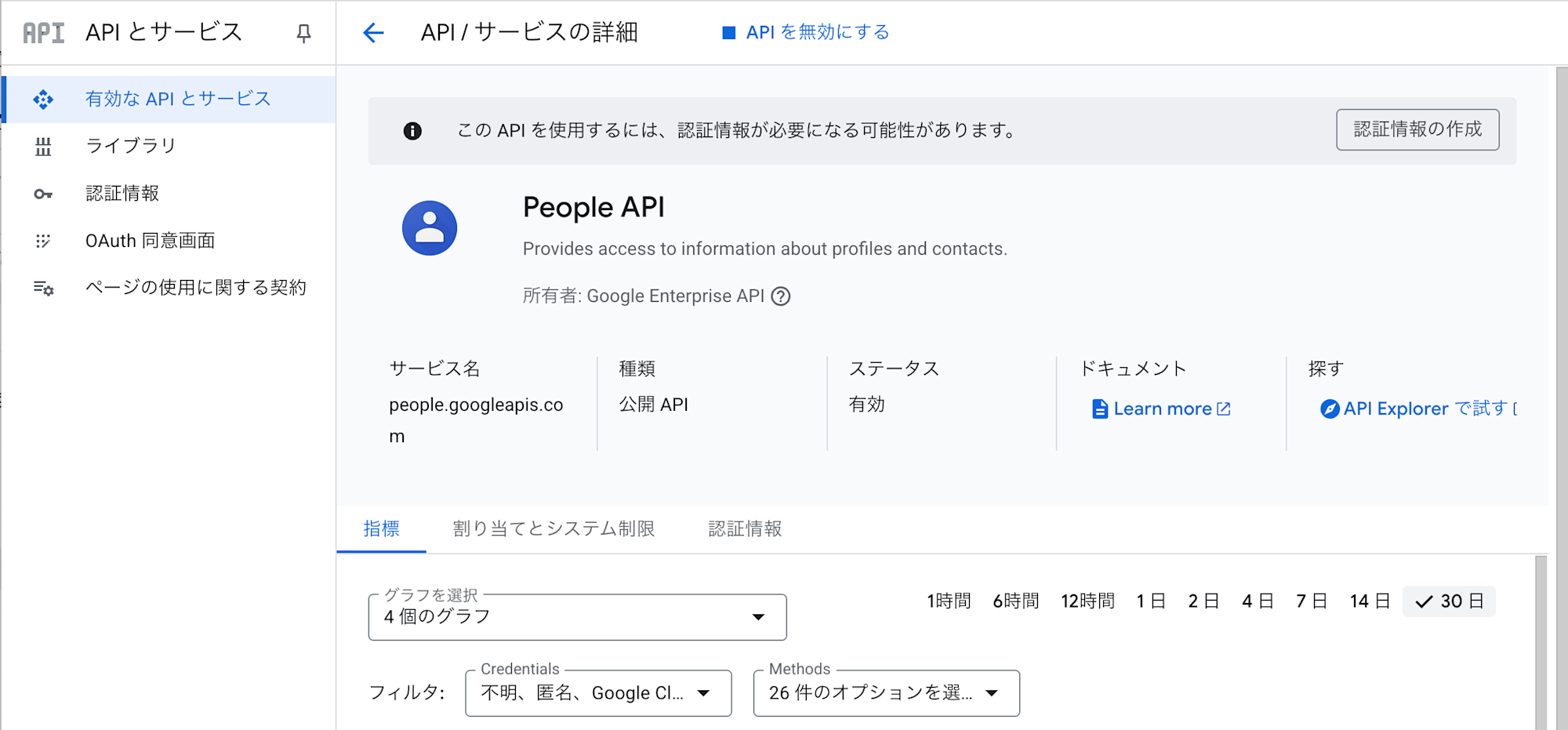
Task: Switch to the 認証情報 tab below details
Action: 745,529
